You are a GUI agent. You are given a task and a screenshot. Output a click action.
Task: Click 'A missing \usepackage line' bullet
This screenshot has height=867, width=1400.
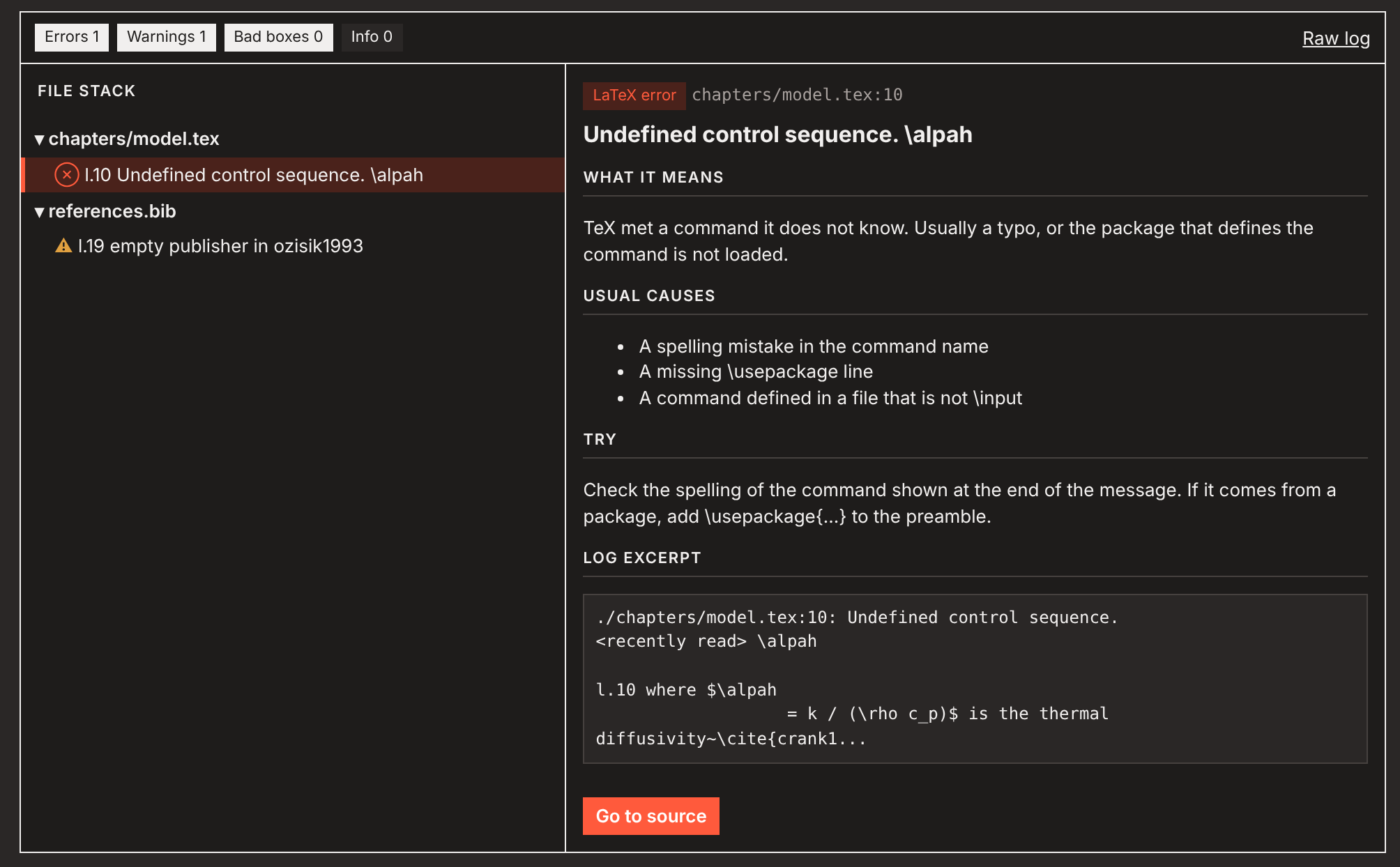click(756, 371)
